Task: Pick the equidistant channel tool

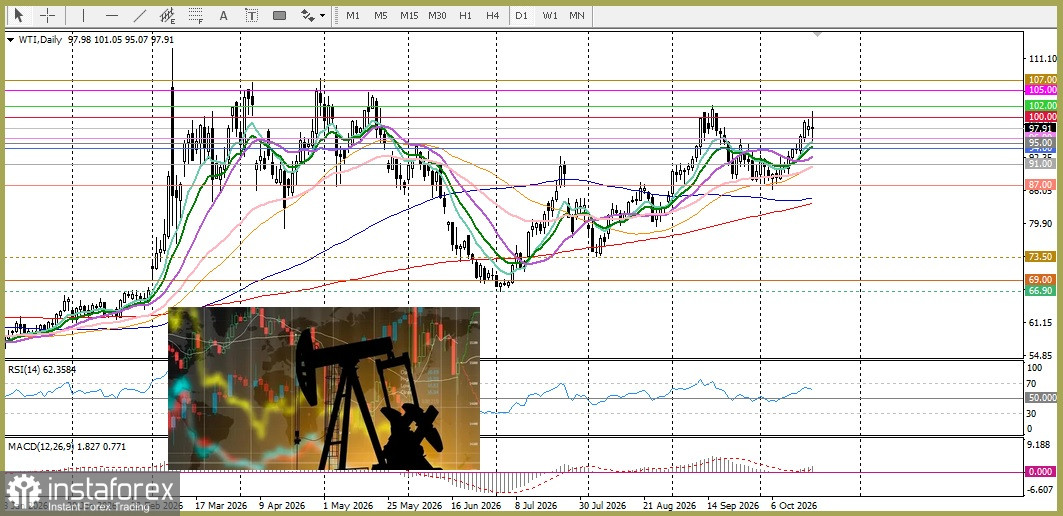Action: coord(167,15)
